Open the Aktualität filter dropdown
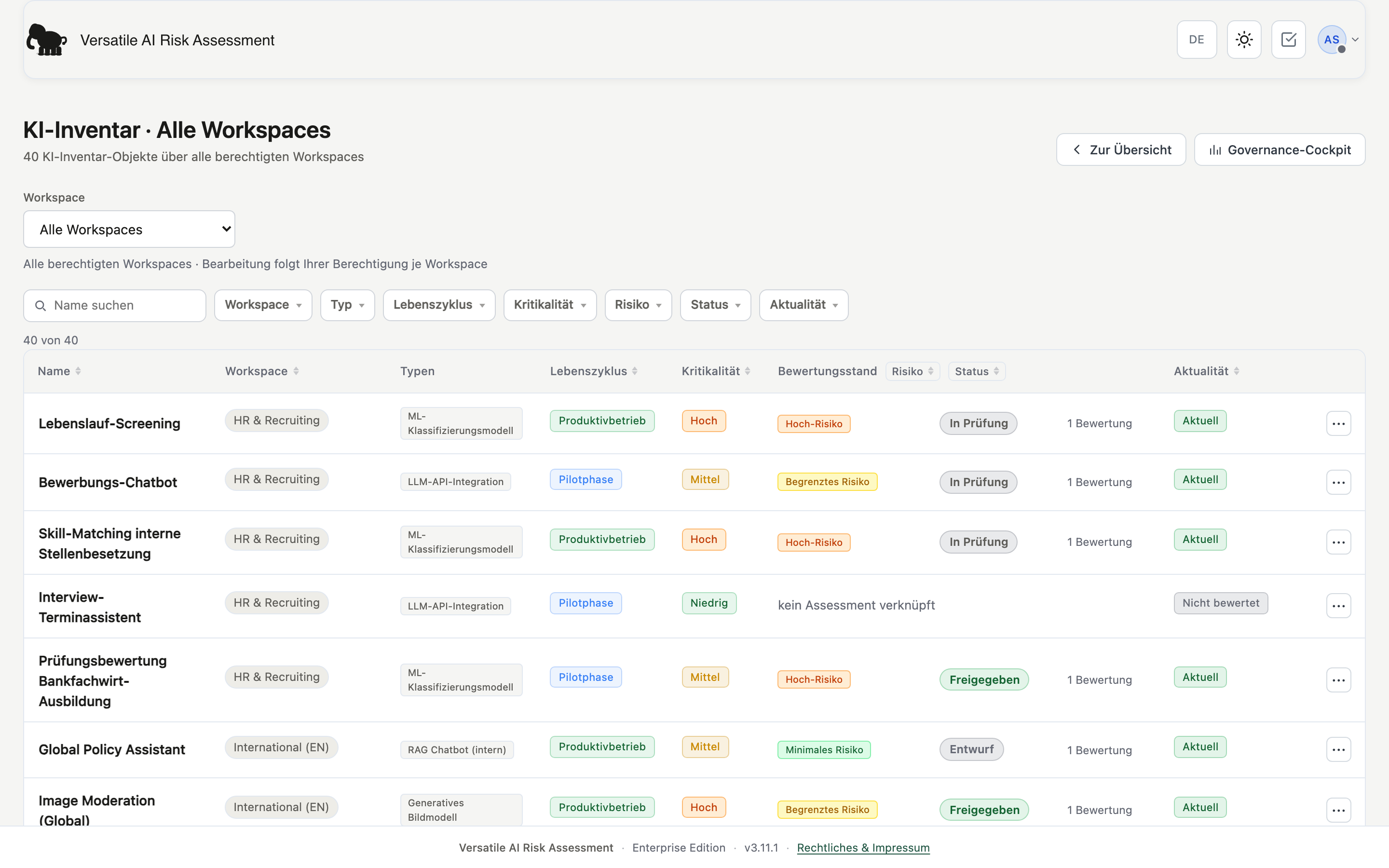 click(x=803, y=305)
